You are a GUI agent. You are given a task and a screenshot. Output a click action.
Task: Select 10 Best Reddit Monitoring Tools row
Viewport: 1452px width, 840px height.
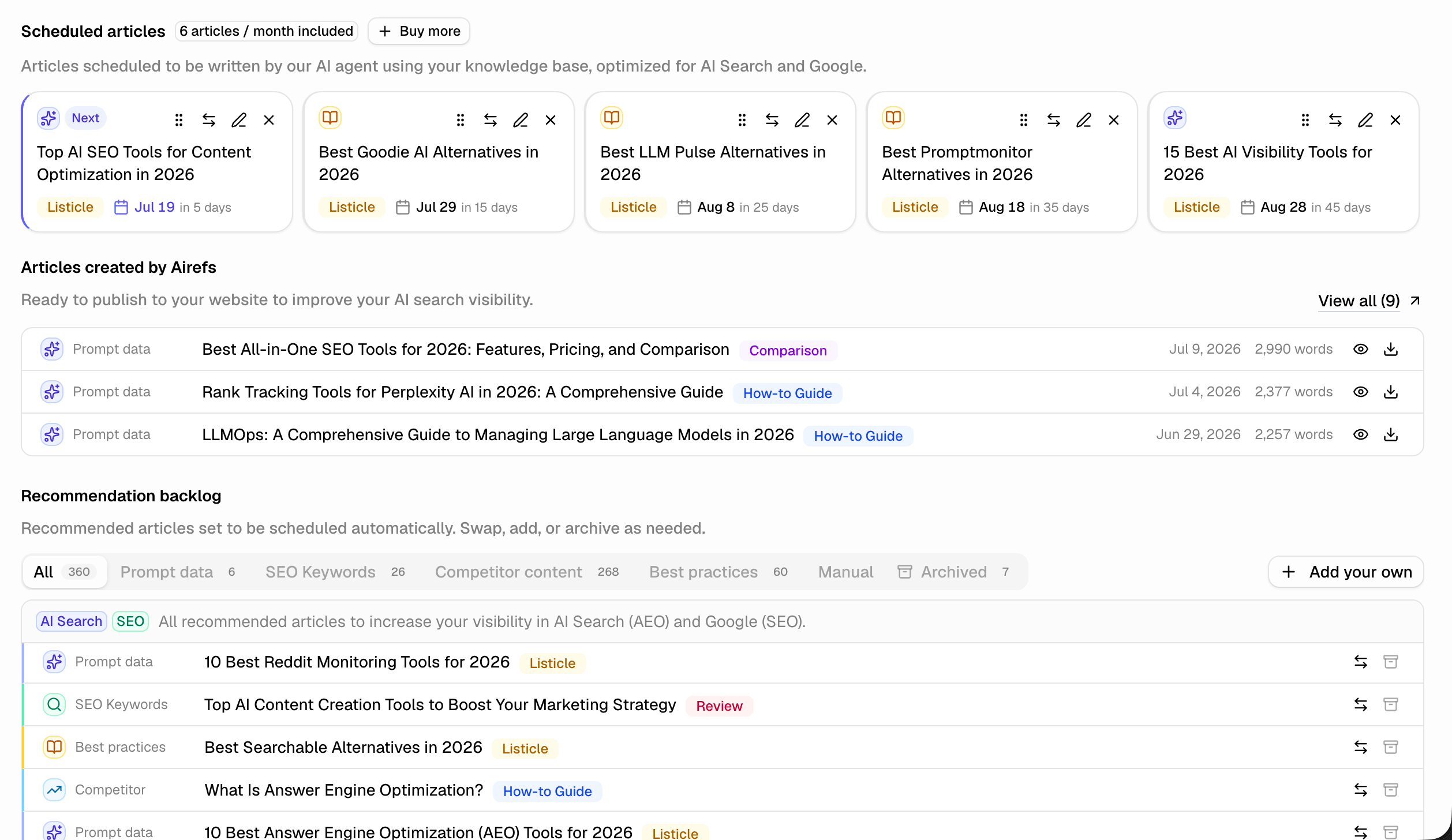coord(723,662)
